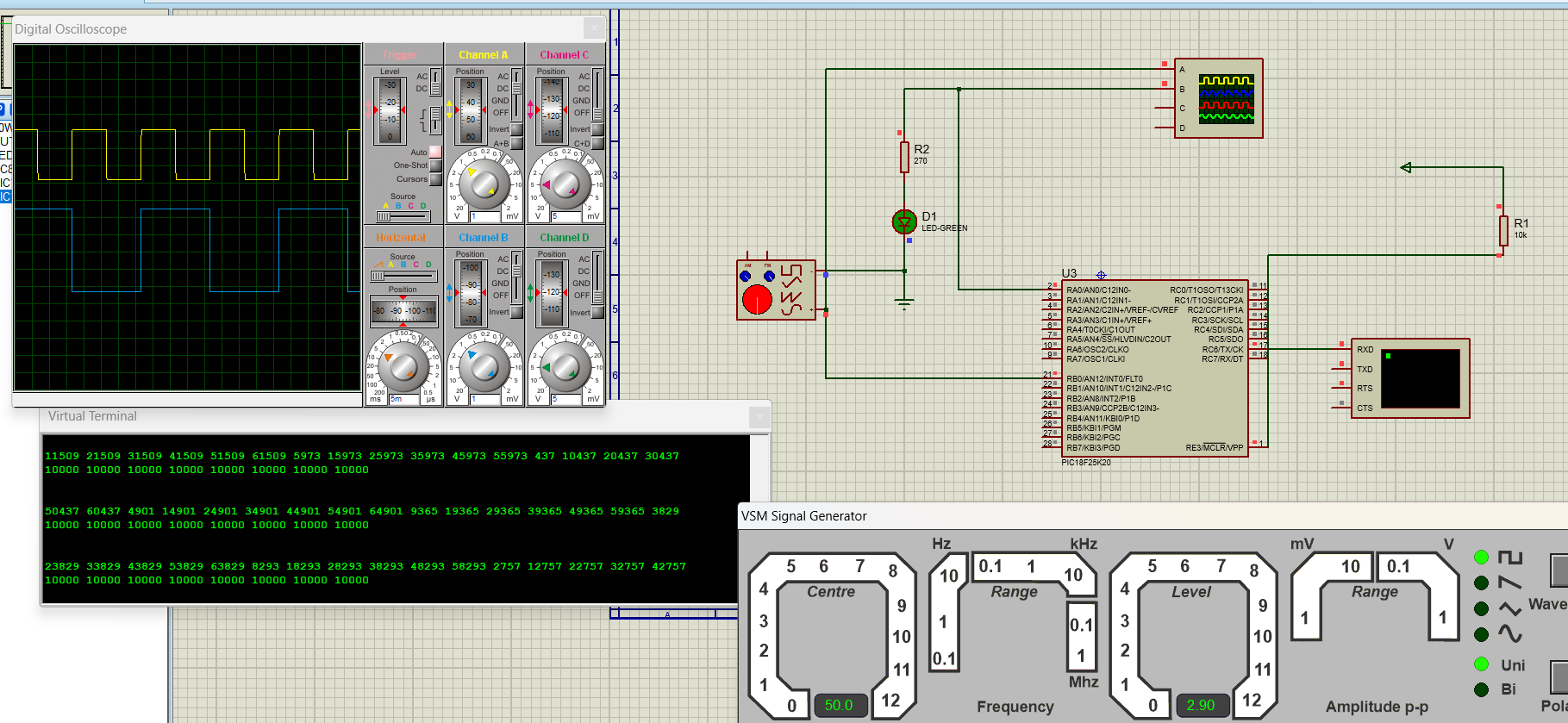This screenshot has width=1568, height=723.
Task: Select resistor R1 10k component
Action: point(1503,231)
